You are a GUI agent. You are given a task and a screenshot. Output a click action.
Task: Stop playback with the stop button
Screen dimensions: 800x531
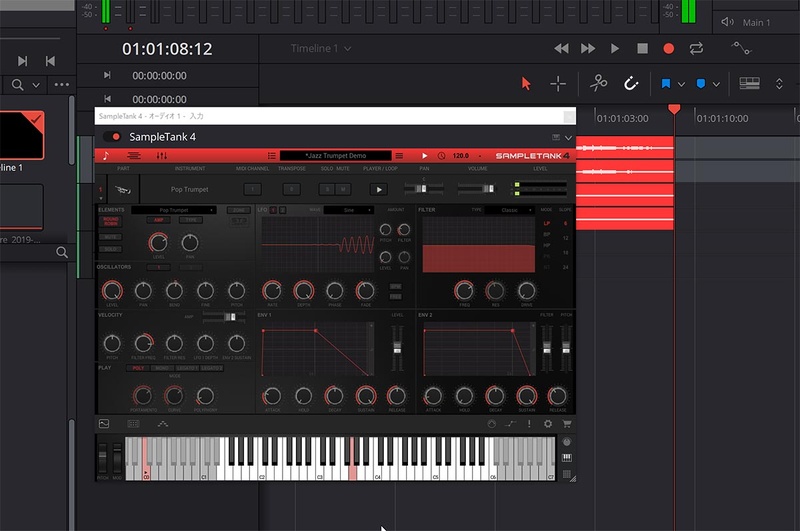tap(642, 48)
